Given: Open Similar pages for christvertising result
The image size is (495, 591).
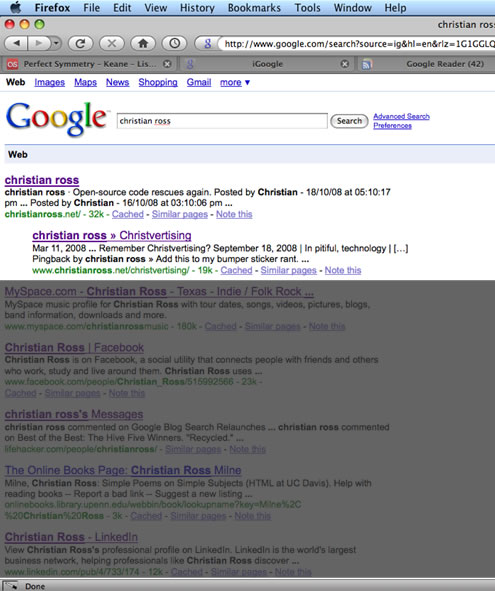Looking at the screenshot, I should (x=288, y=270).
